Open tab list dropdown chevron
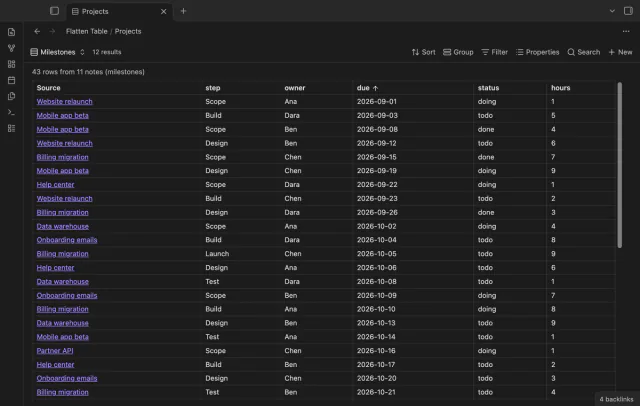Image resolution: width=640 pixels, height=406 pixels. [x=612, y=11]
